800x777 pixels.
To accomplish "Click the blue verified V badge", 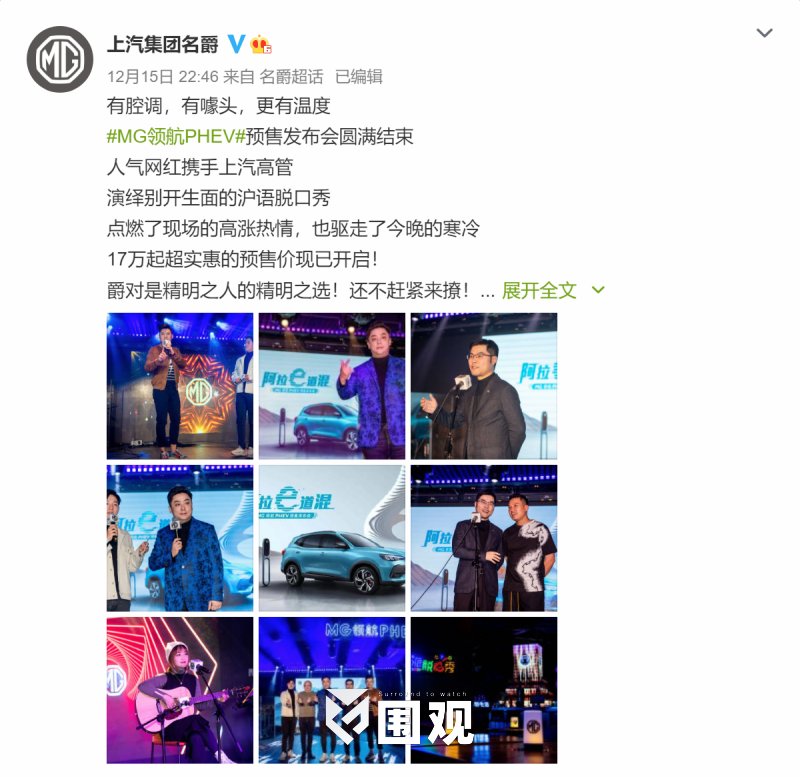I will [236, 44].
